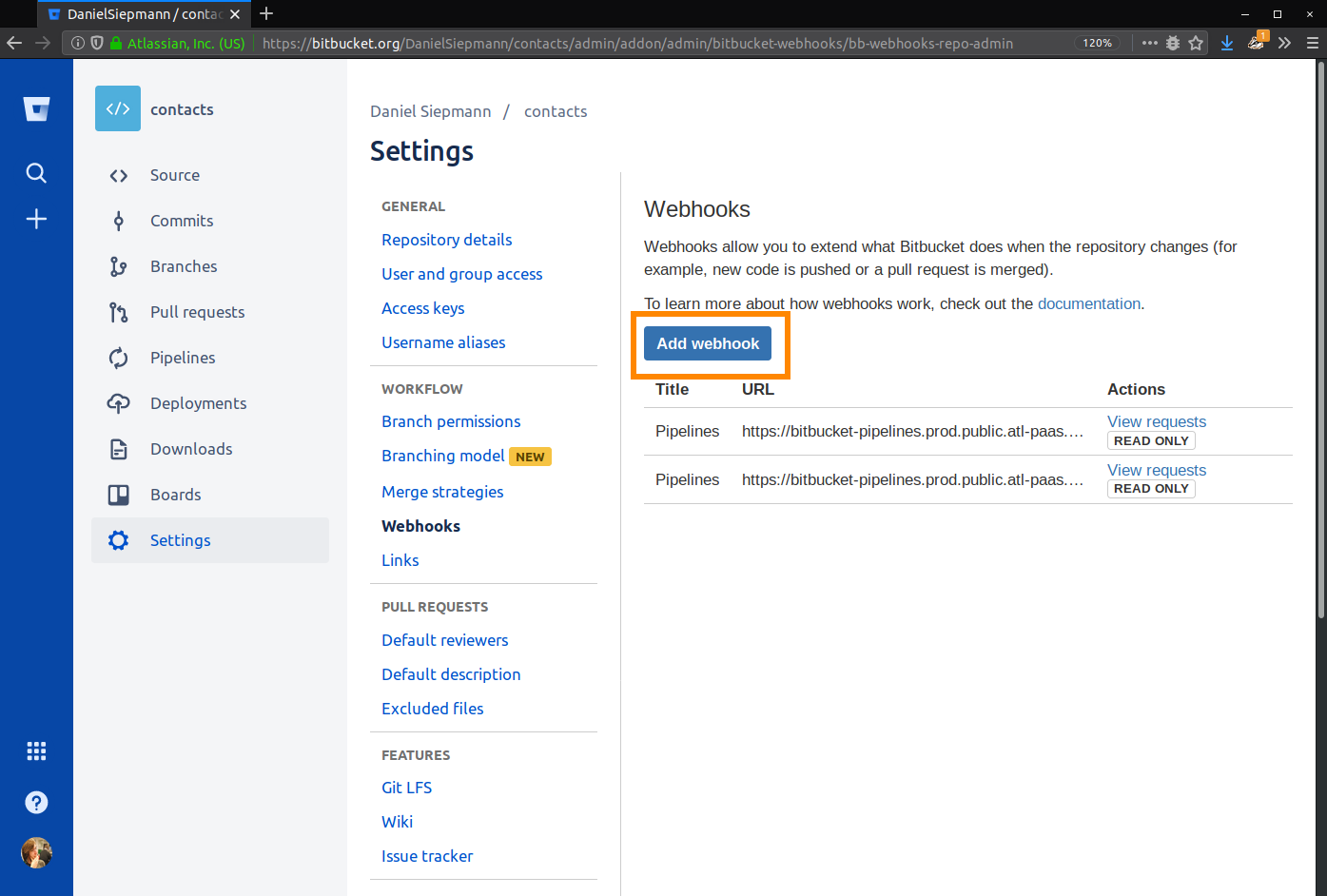The image size is (1327, 896).
Task: Click the Boards icon
Action: pos(118,495)
